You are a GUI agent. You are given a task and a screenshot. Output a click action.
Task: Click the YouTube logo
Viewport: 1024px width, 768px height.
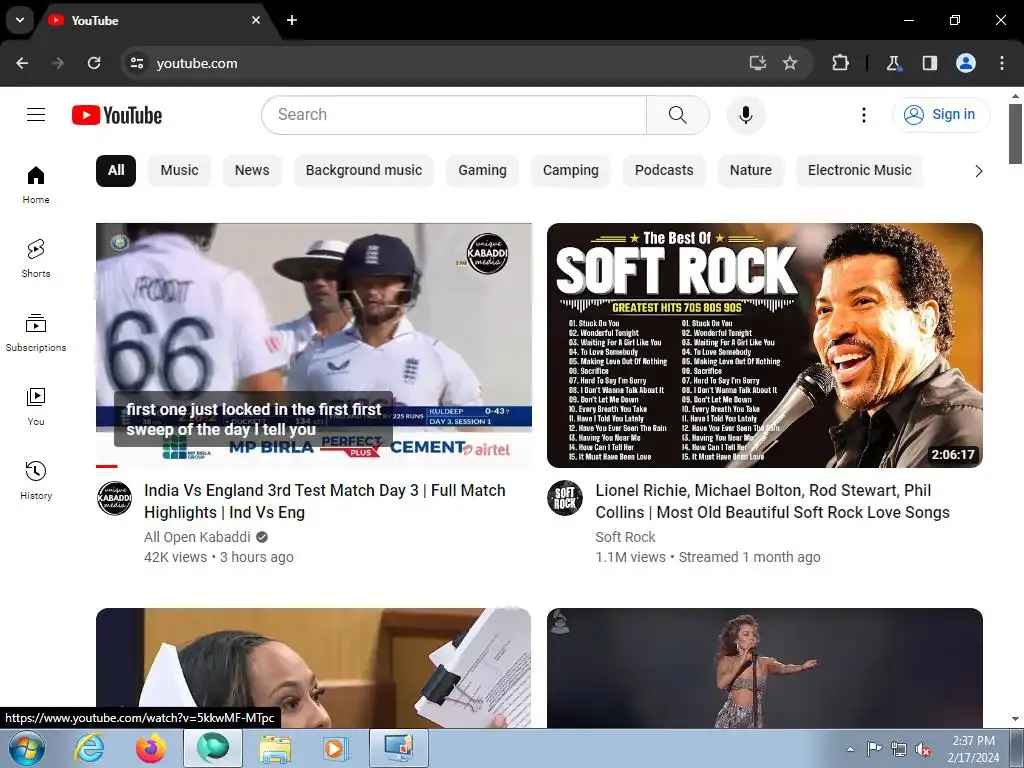(117, 115)
